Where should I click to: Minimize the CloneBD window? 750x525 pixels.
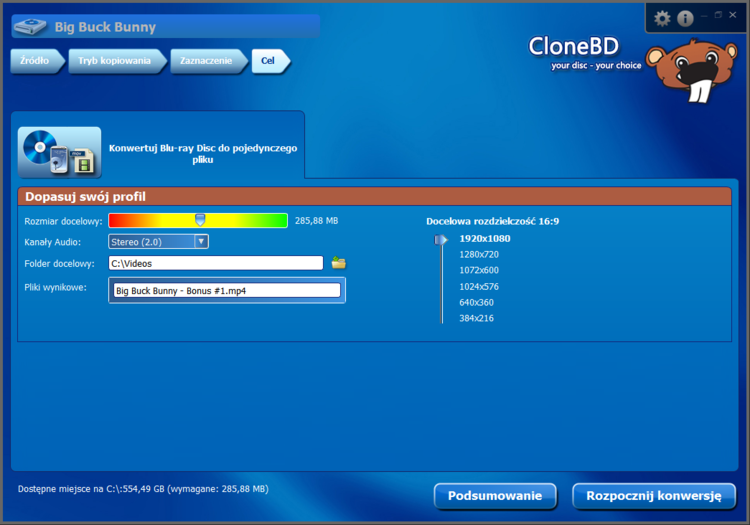[x=704, y=16]
